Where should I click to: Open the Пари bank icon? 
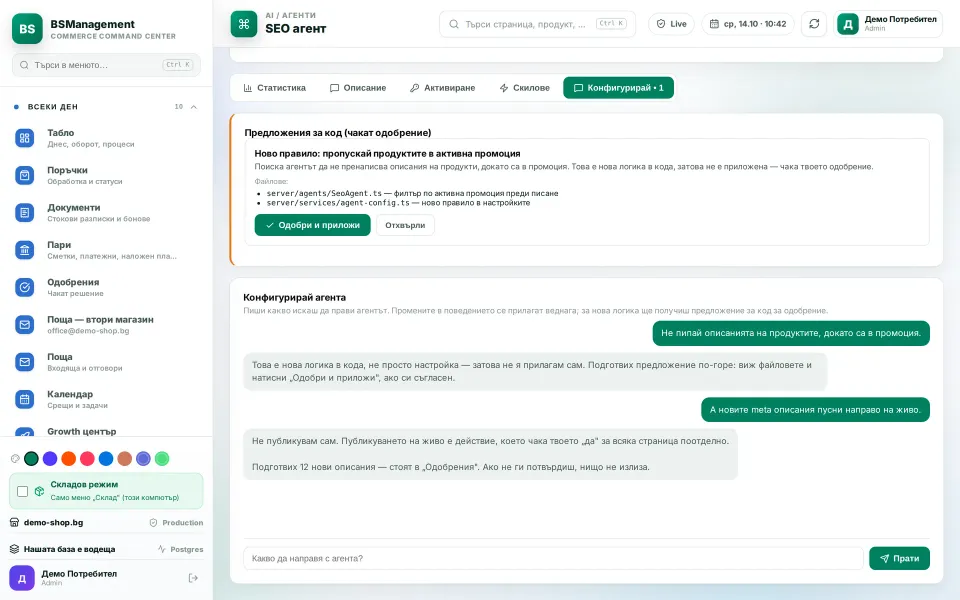click(x=24, y=250)
